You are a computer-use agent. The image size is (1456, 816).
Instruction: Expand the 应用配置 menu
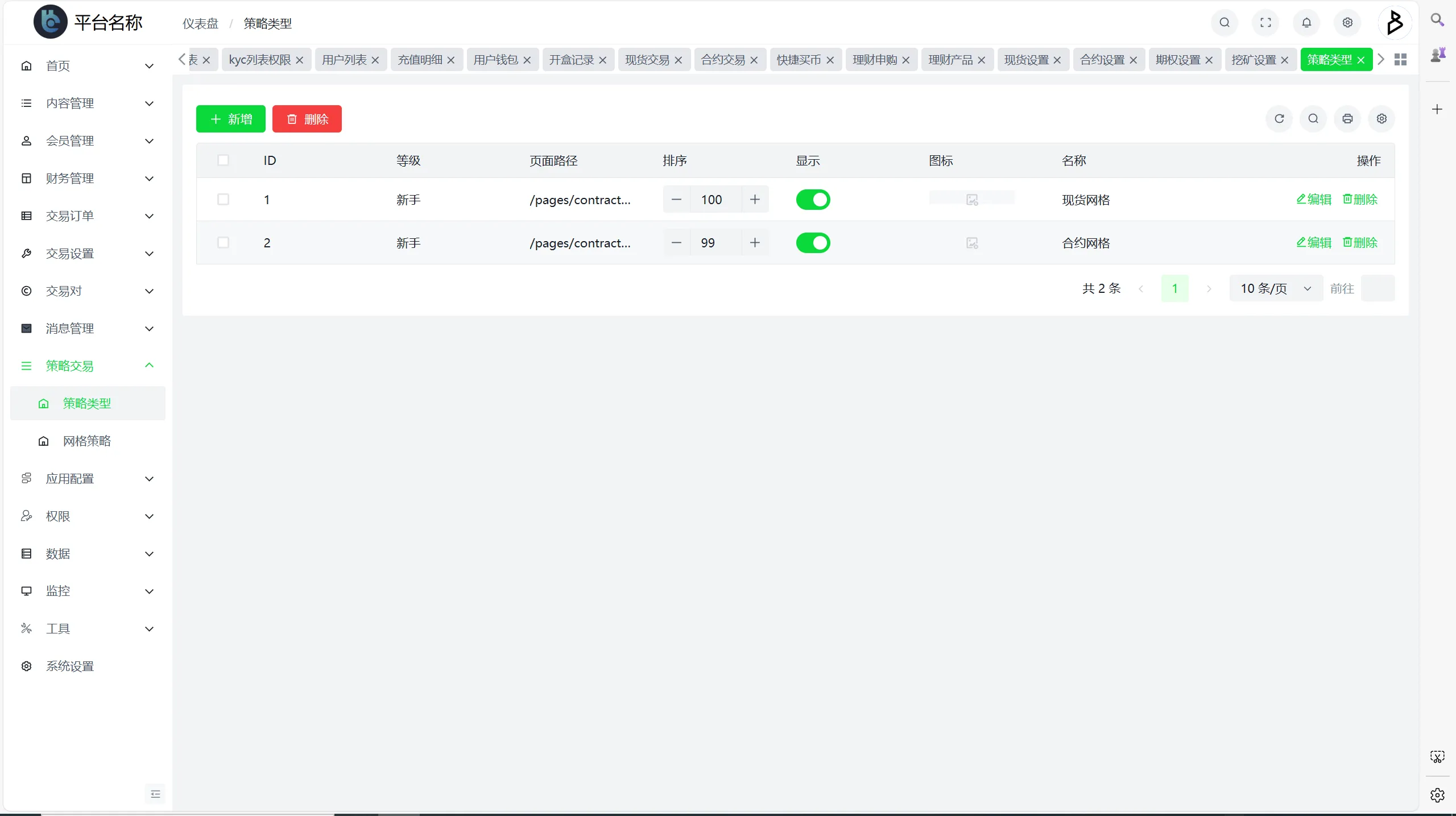click(x=88, y=479)
